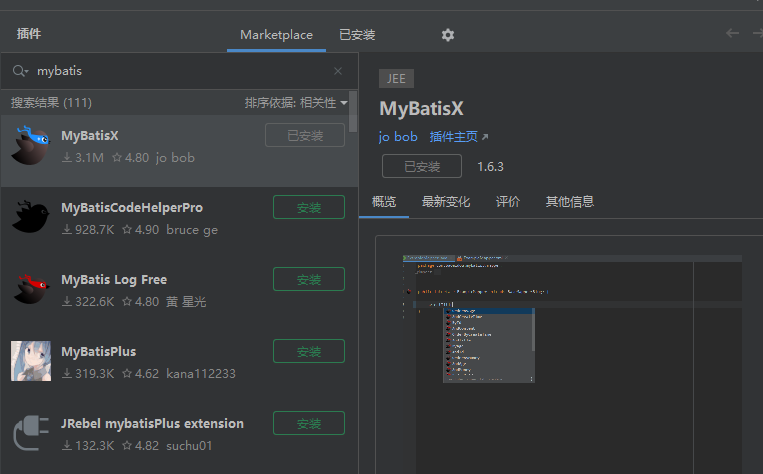Screen dimensions: 763x474
Task: Click 928.7K download count
Action: (x=88, y=230)
